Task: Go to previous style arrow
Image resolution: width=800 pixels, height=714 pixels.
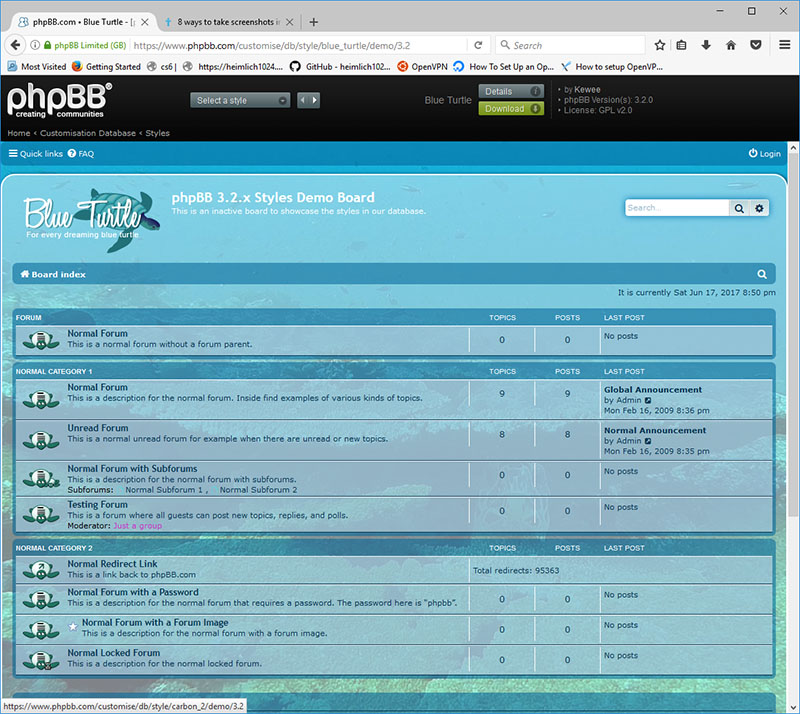Action: [x=303, y=100]
